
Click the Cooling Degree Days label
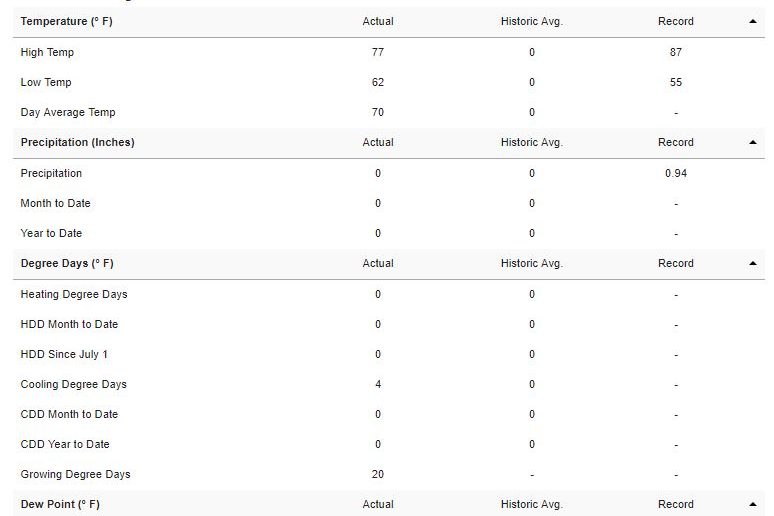coord(74,384)
